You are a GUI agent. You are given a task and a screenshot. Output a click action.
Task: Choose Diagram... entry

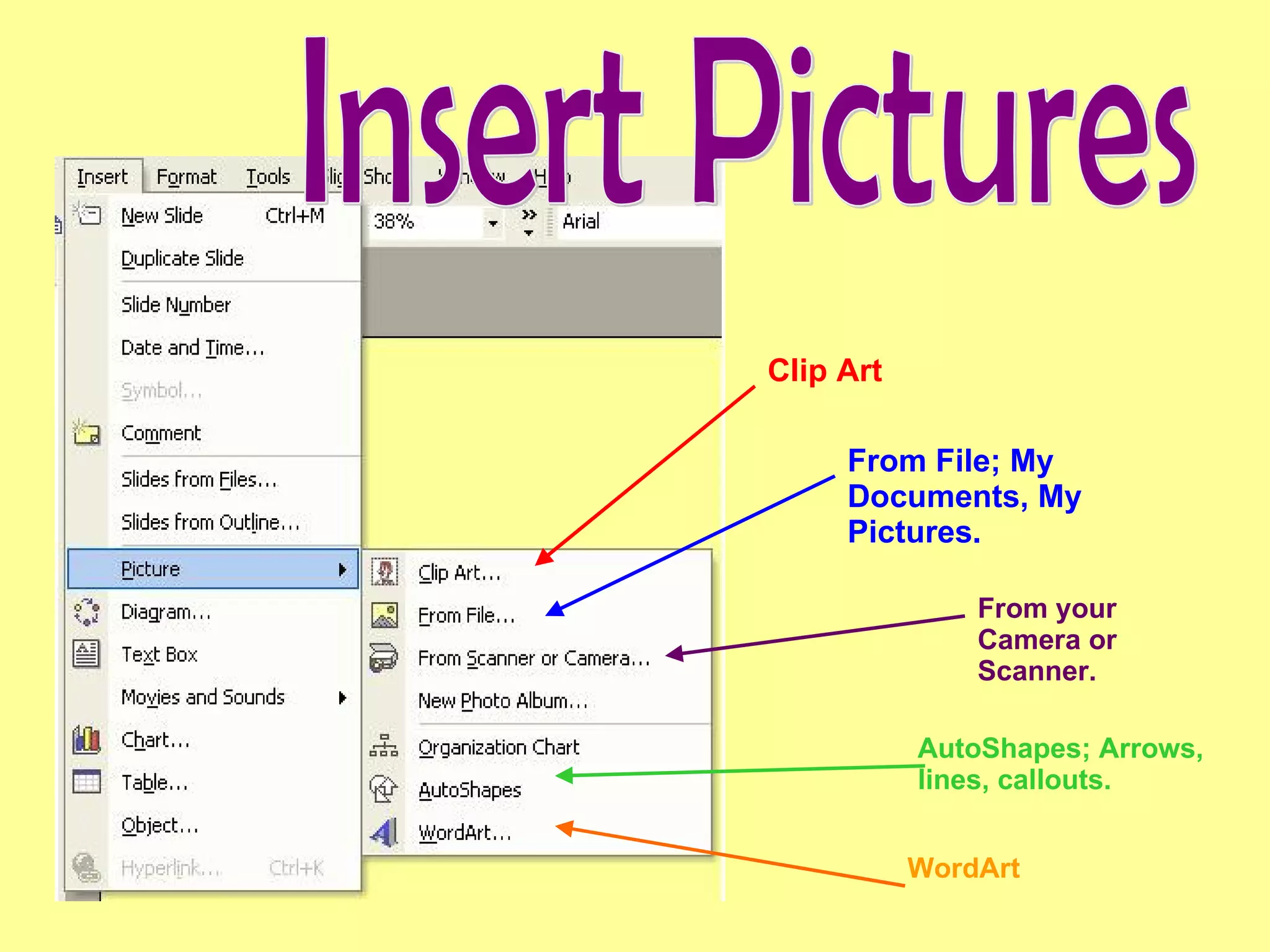tap(213, 612)
